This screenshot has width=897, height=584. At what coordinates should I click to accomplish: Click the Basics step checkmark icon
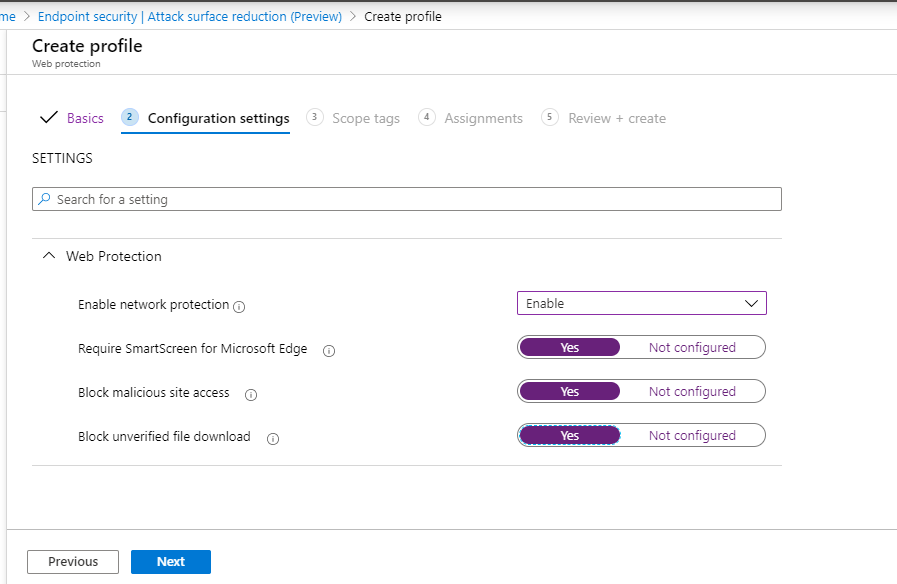tap(48, 118)
